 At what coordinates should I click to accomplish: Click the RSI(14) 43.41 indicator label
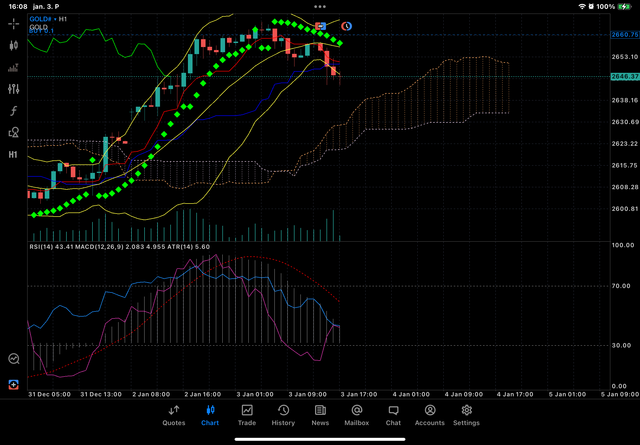click(51, 247)
